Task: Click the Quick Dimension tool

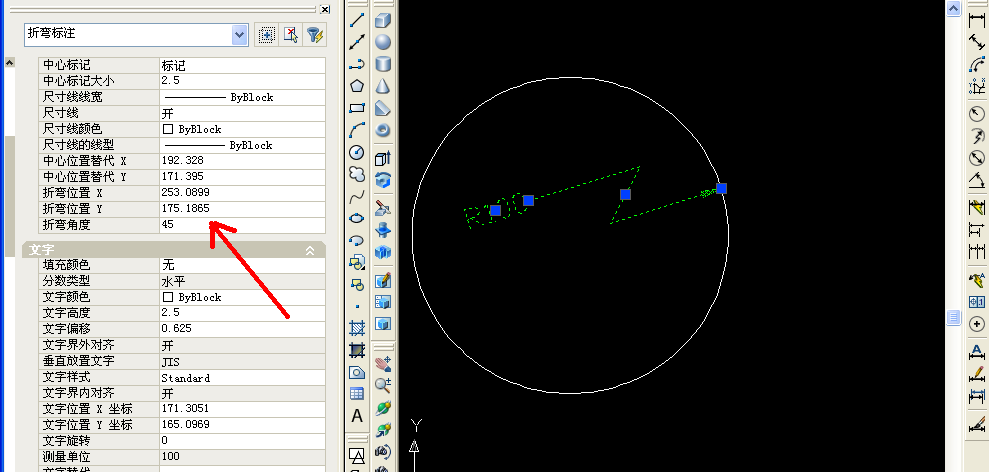Action: [x=976, y=208]
